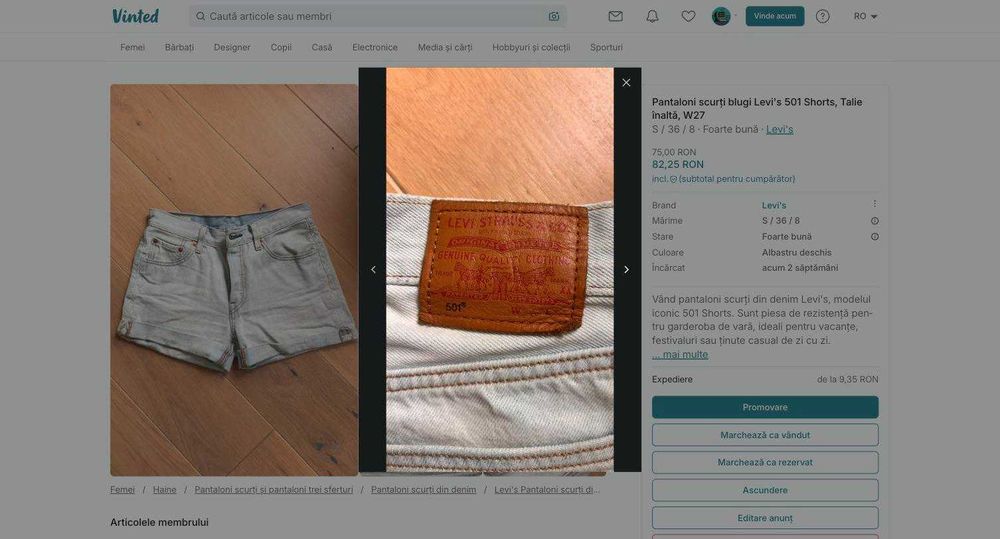This screenshot has height=539, width=1000.
Task: Click the Expediere shipping row
Action: [x=765, y=380]
